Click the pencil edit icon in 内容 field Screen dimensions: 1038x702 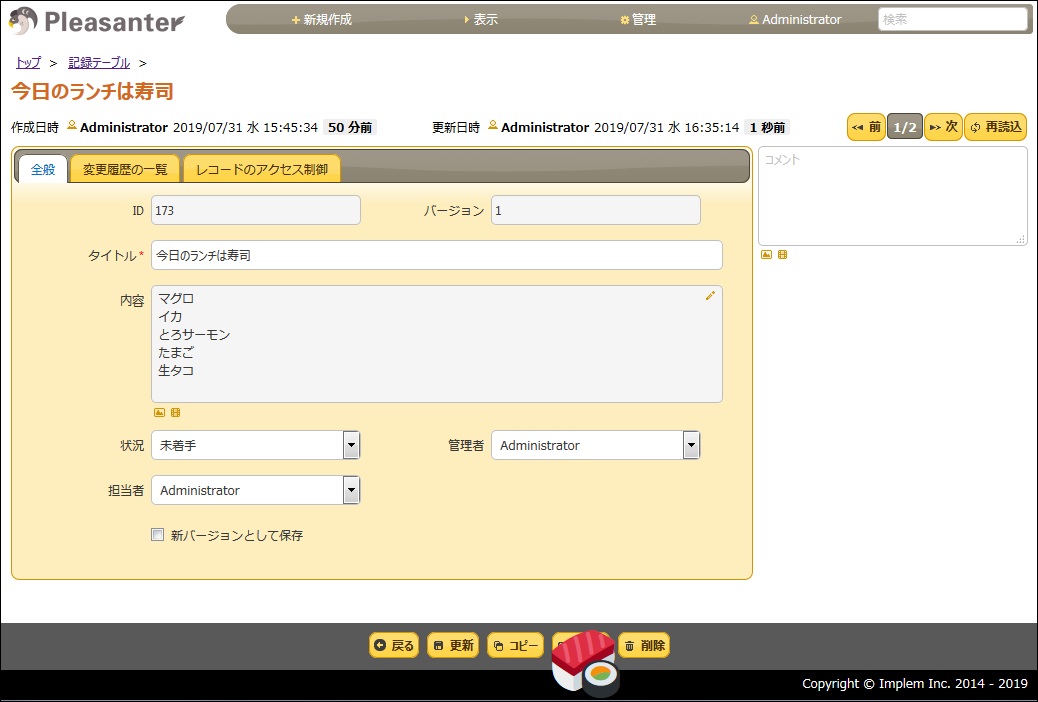pyautogui.click(x=710, y=296)
